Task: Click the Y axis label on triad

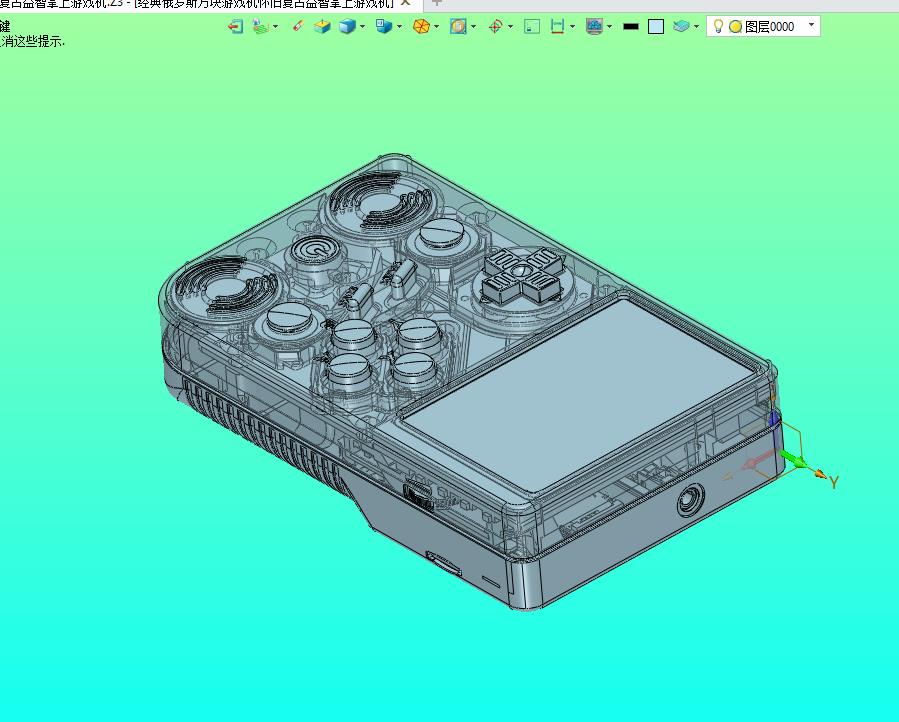Action: [834, 482]
